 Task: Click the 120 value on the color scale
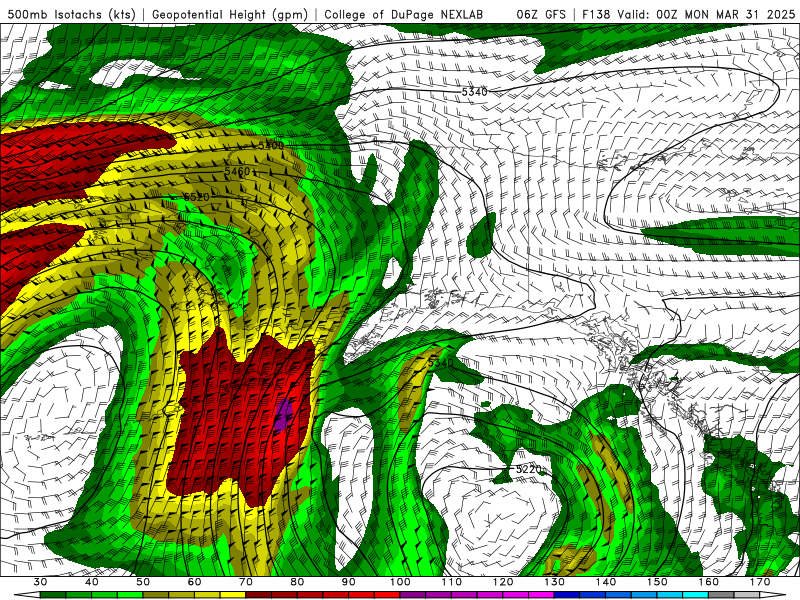[503, 582]
